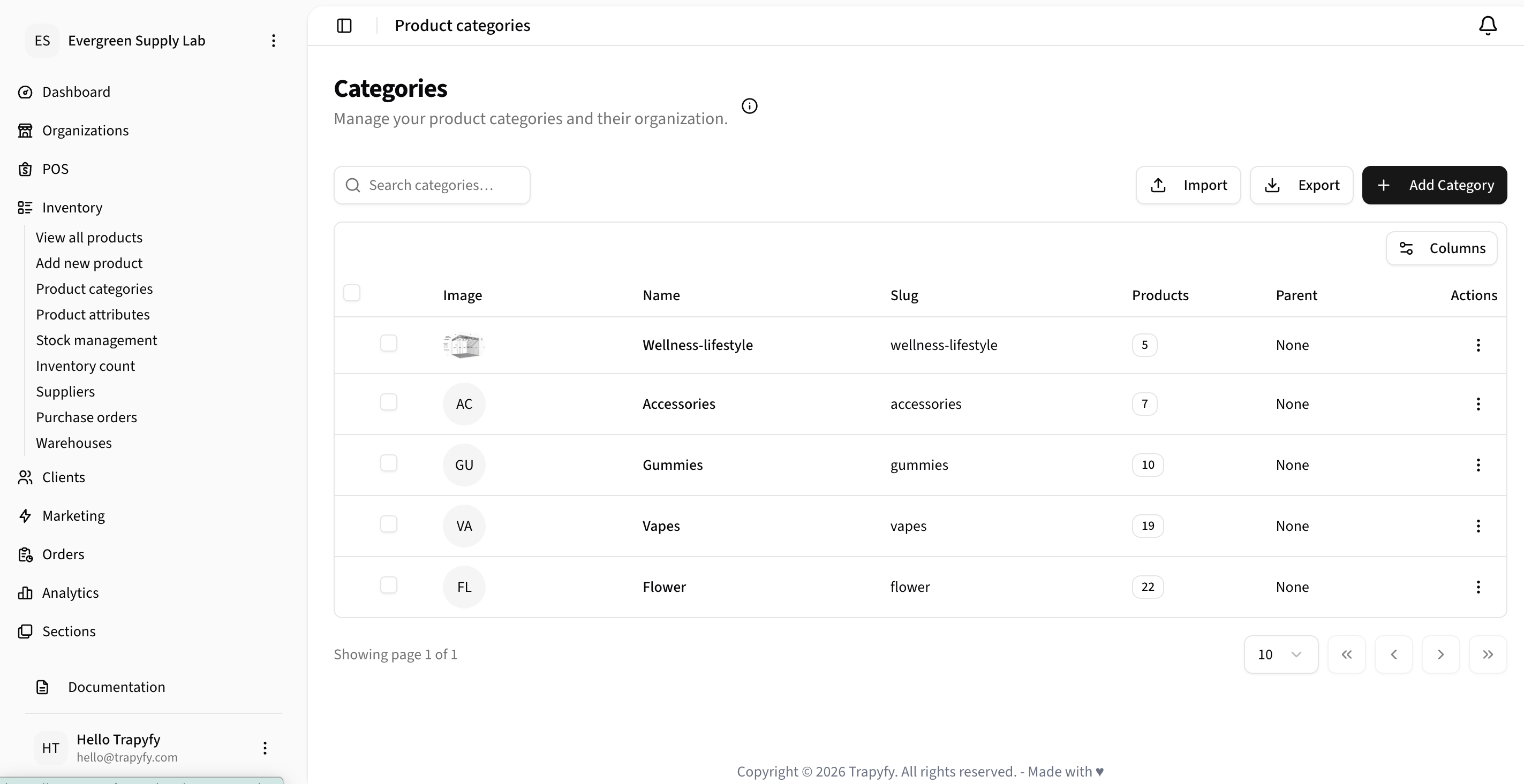Viewport: 1524px width, 784px height.
Task: Go to previous page chevron
Action: point(1394,654)
